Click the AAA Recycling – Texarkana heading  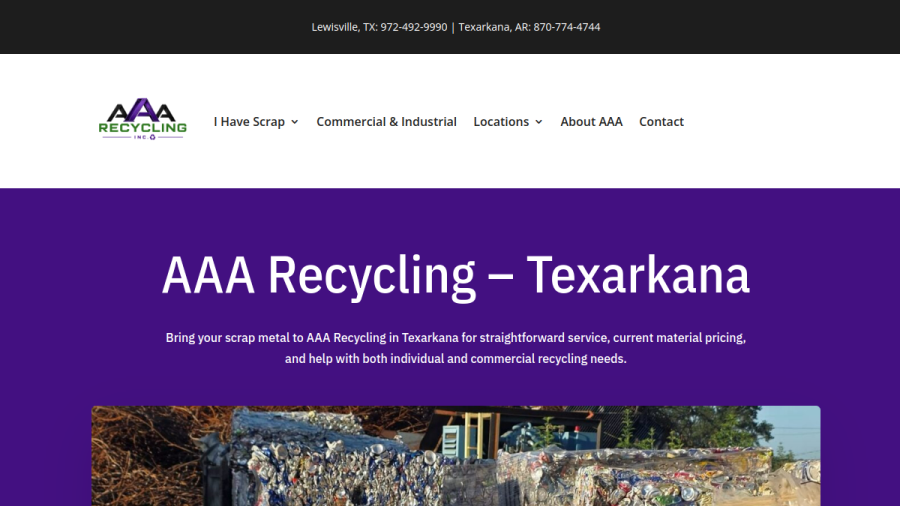456,276
